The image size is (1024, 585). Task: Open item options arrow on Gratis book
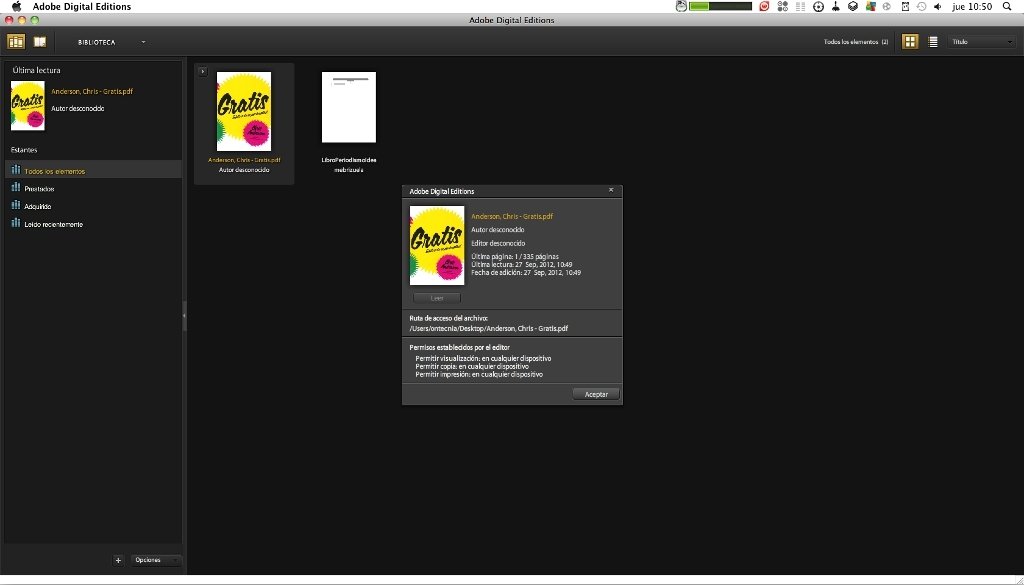pyautogui.click(x=203, y=71)
